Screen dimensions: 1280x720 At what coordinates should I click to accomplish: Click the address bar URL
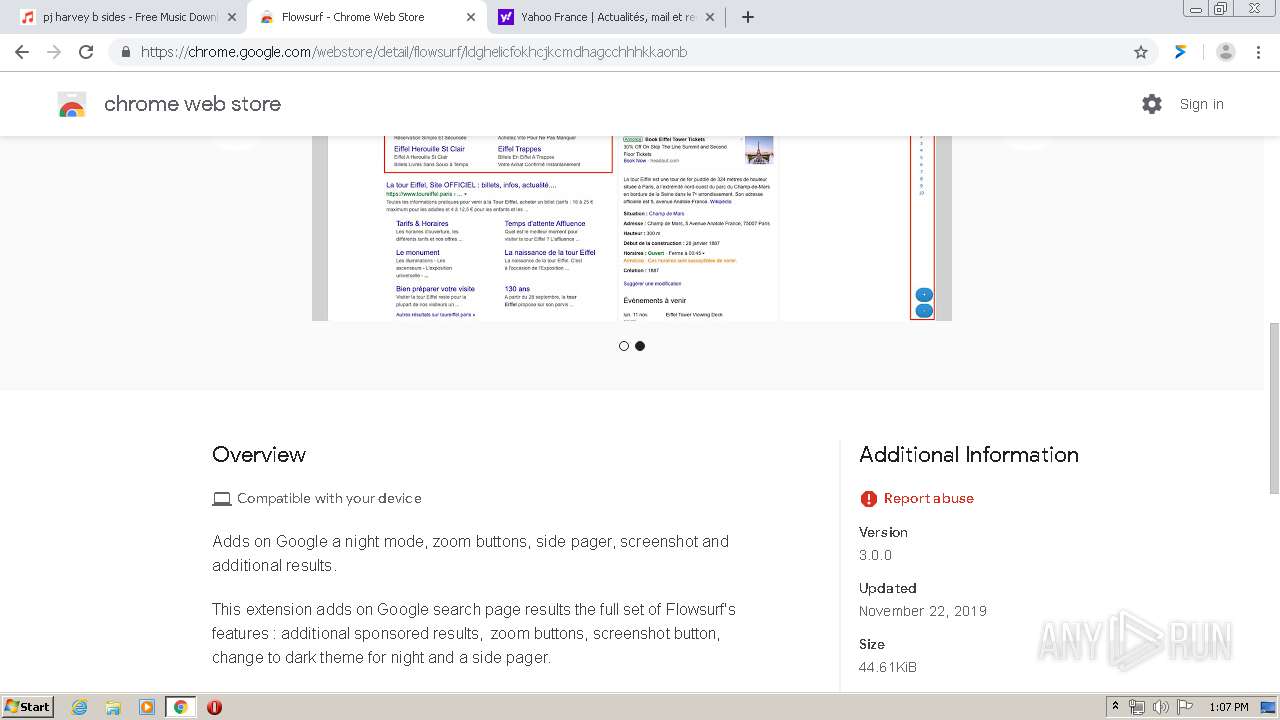point(414,52)
